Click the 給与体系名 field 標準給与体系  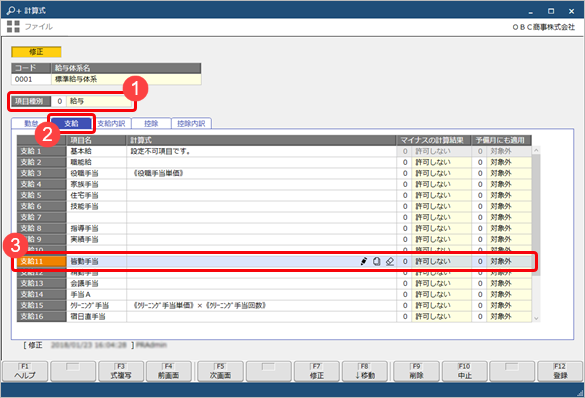[126, 79]
